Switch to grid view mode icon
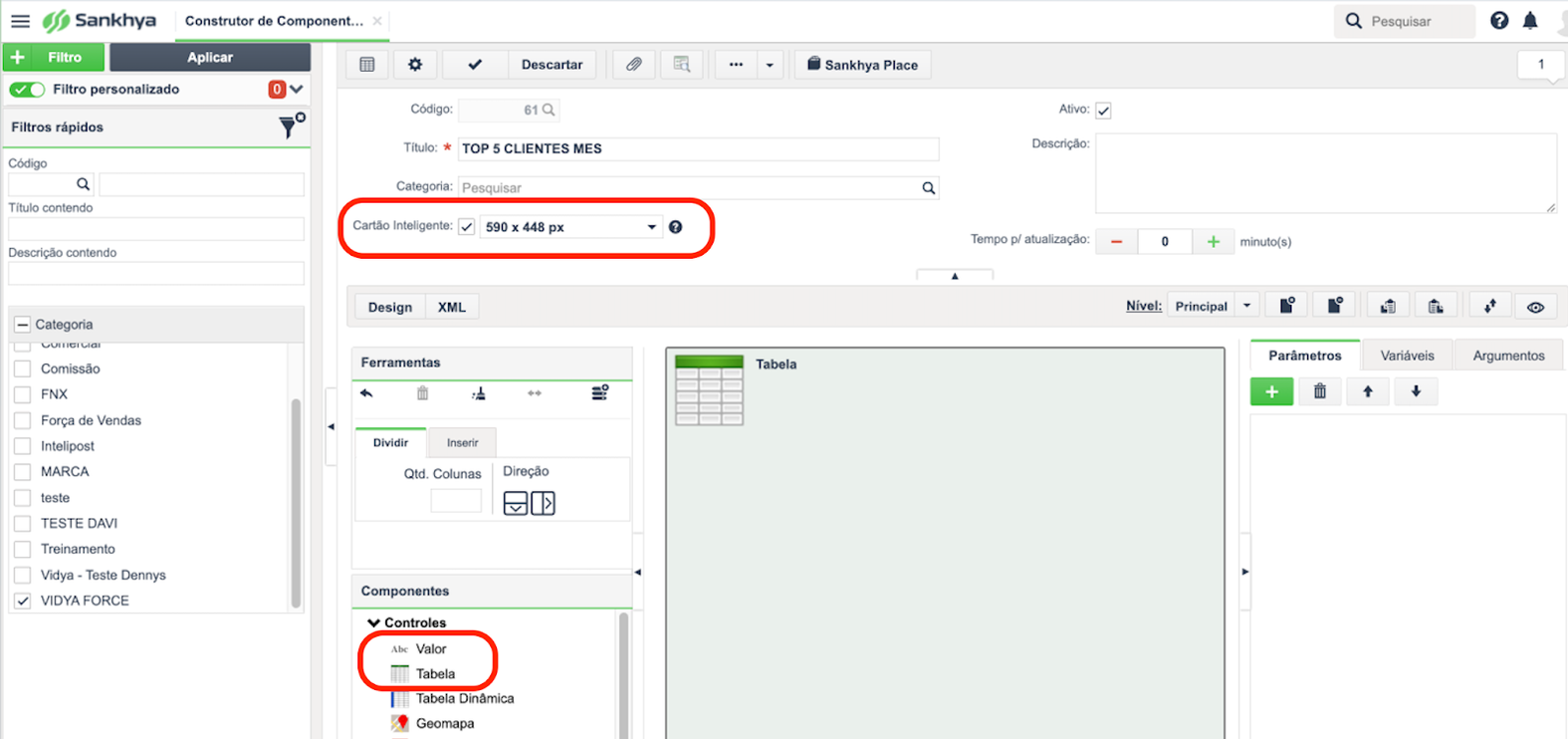1568x739 pixels. pos(367,65)
